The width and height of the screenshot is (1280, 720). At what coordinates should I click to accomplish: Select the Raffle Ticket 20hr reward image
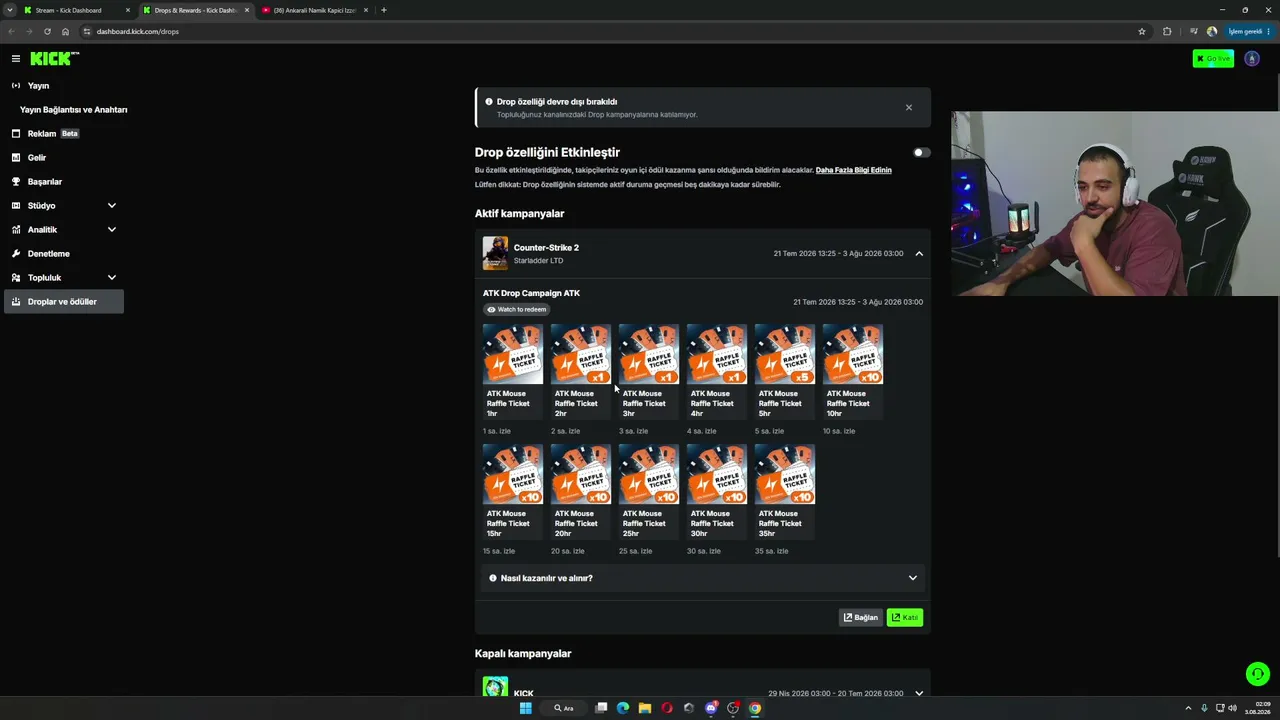(581, 474)
